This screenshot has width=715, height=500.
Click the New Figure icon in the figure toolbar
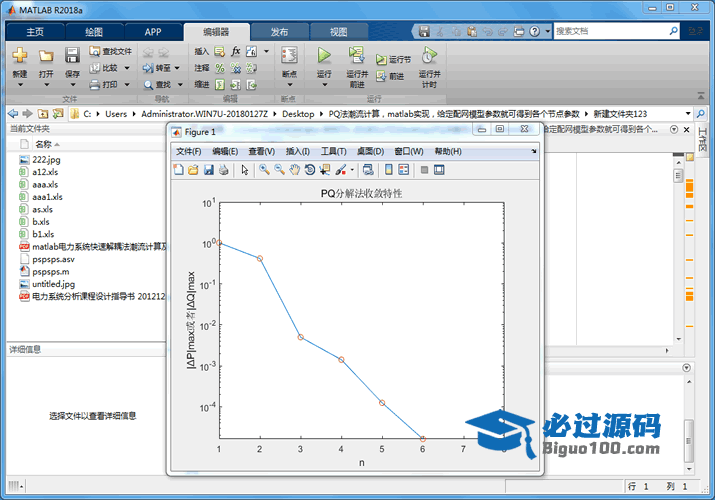coord(178,170)
